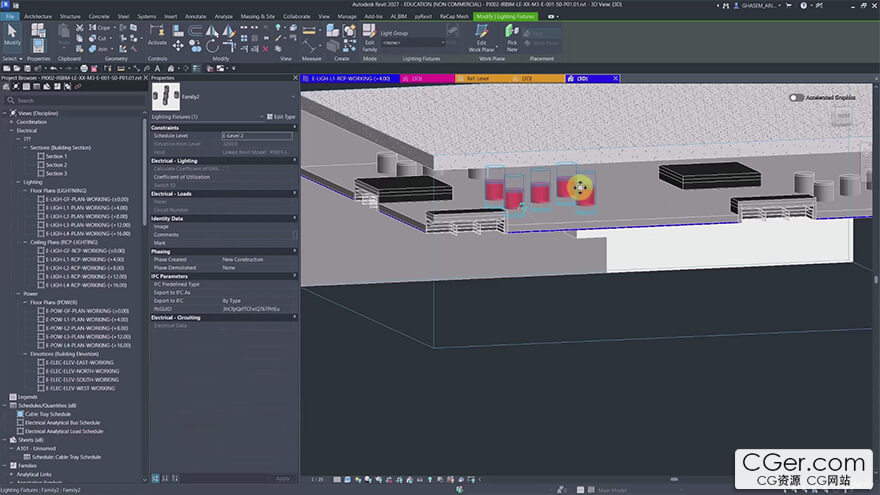Select the Offset tool in Modify panel
Screen dimensions: 880x495
[x=195, y=30]
